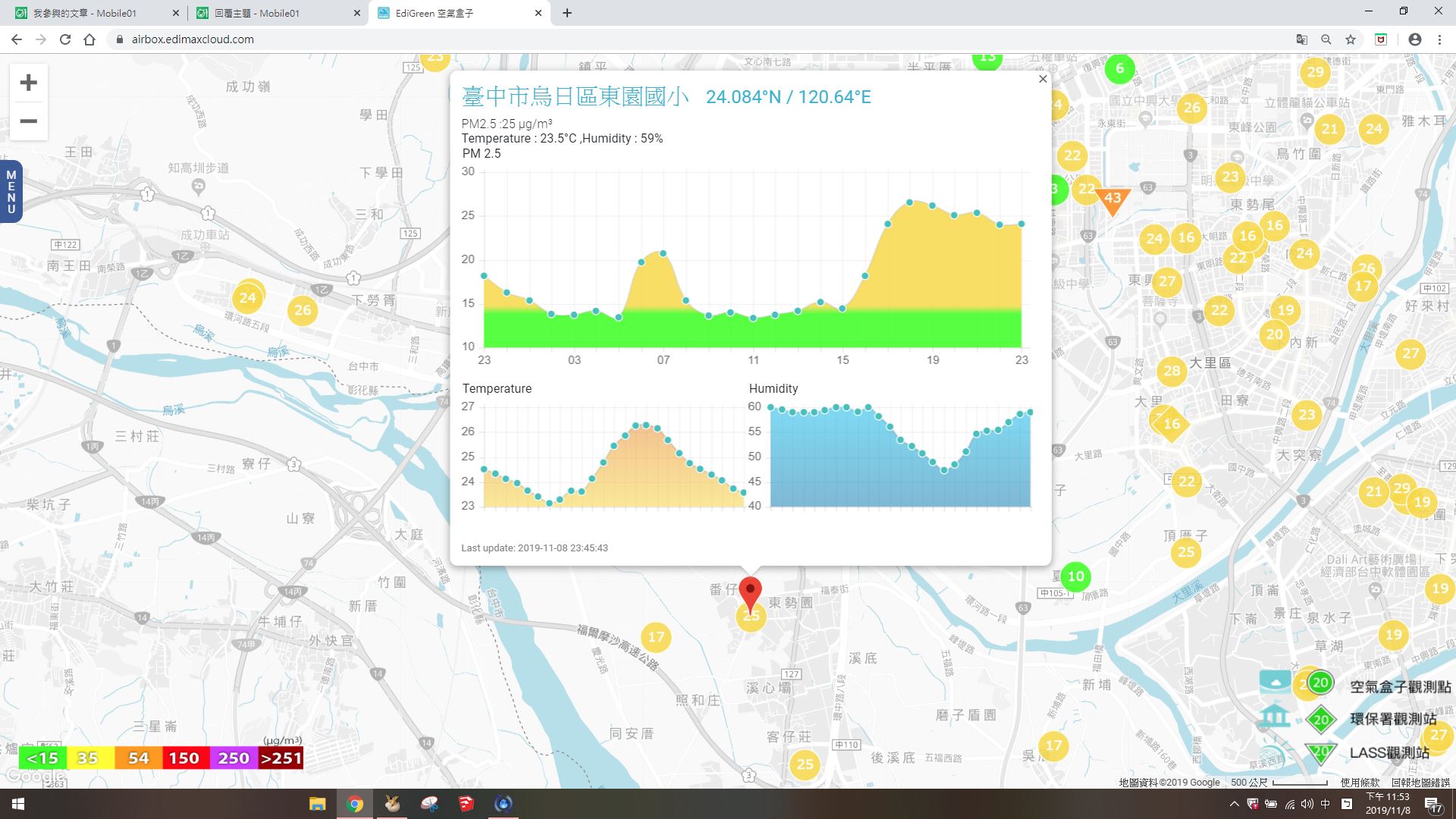Open the Chrome profile account icon
Viewport: 1456px width, 819px height.
pos(1415,39)
